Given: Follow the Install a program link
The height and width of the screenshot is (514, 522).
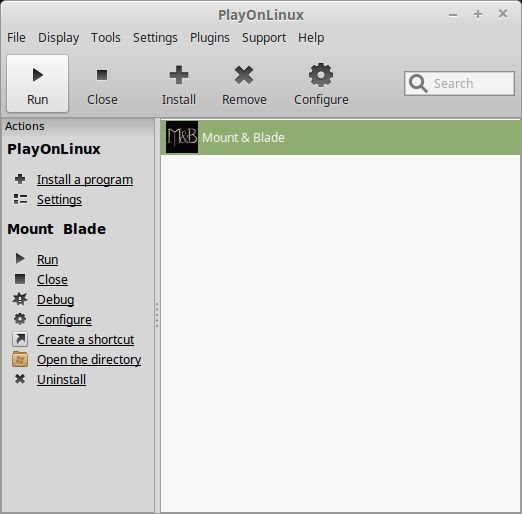Looking at the screenshot, I should 85,180.
